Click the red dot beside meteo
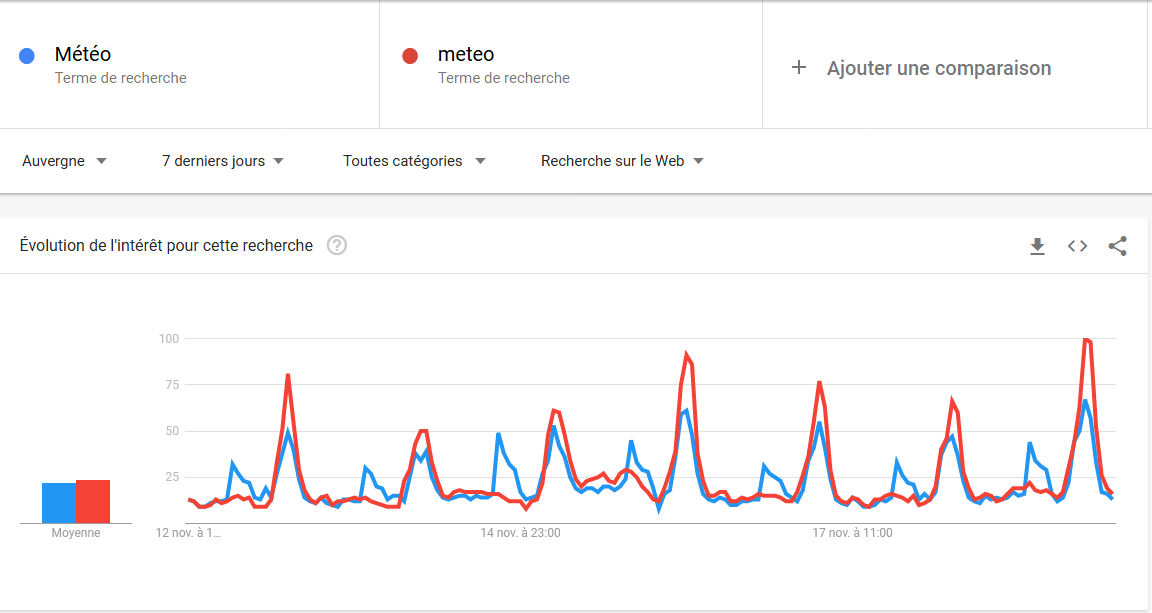 [409, 56]
